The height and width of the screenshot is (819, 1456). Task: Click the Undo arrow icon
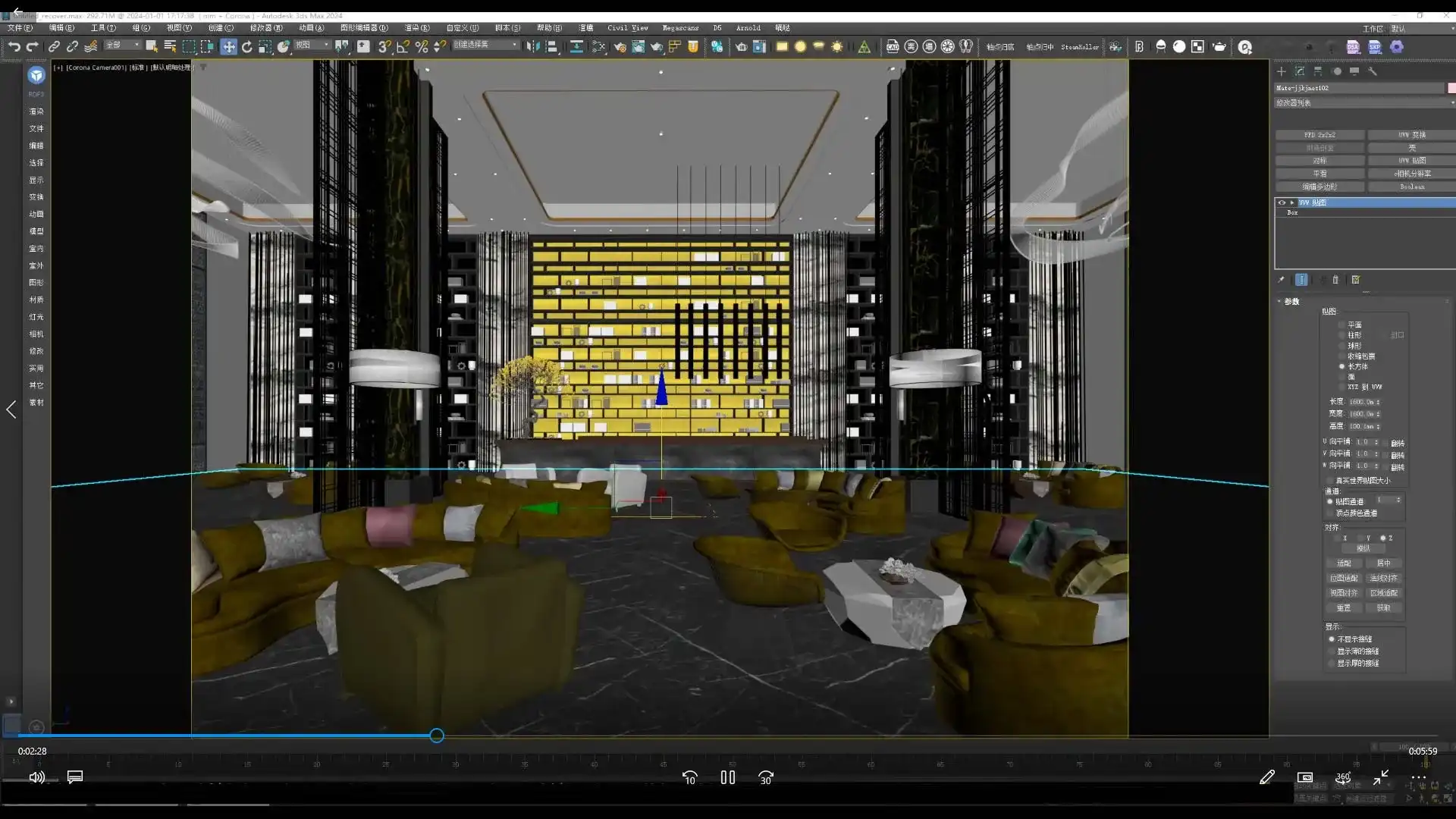[x=14, y=47]
